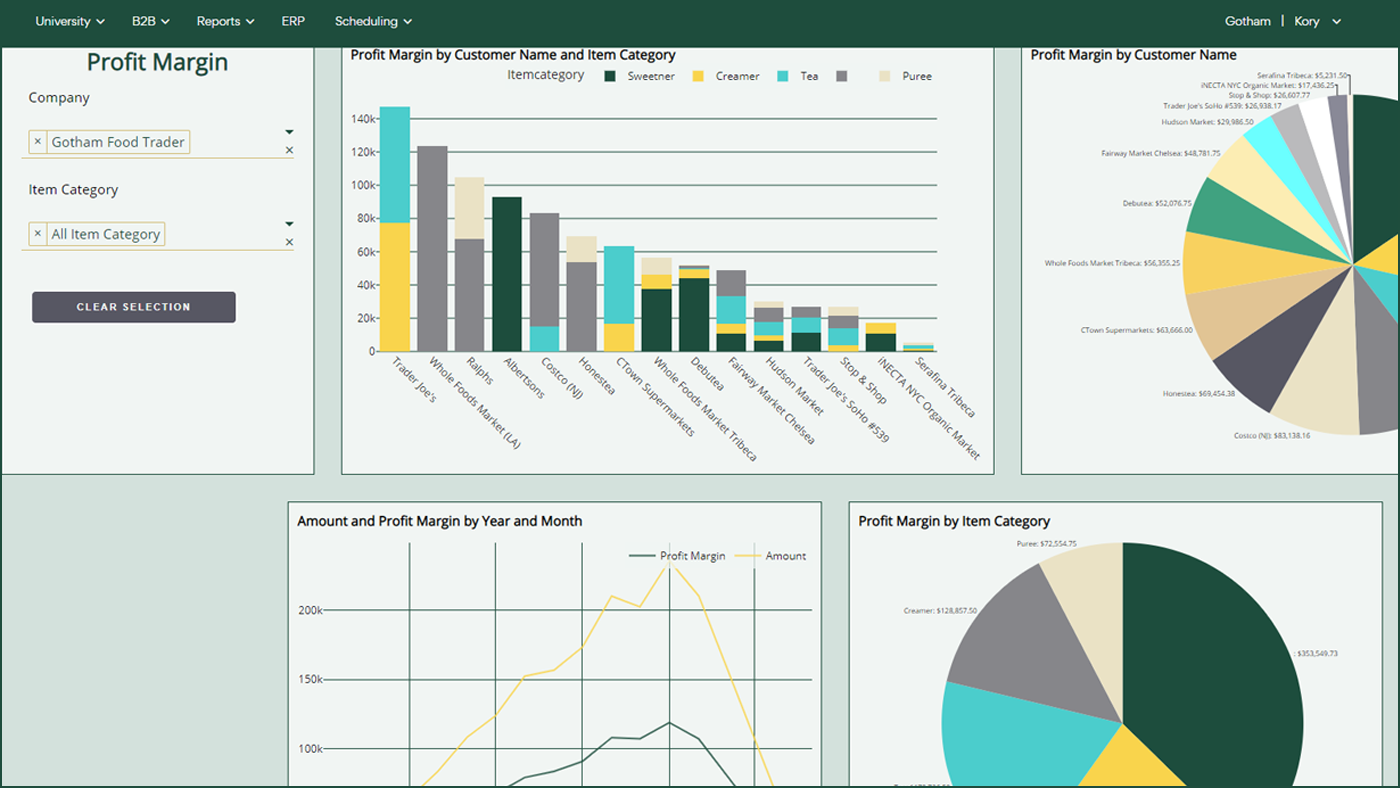Select the Albertsons dark green bar
Image resolution: width=1400 pixels, height=788 pixels.
(507, 274)
